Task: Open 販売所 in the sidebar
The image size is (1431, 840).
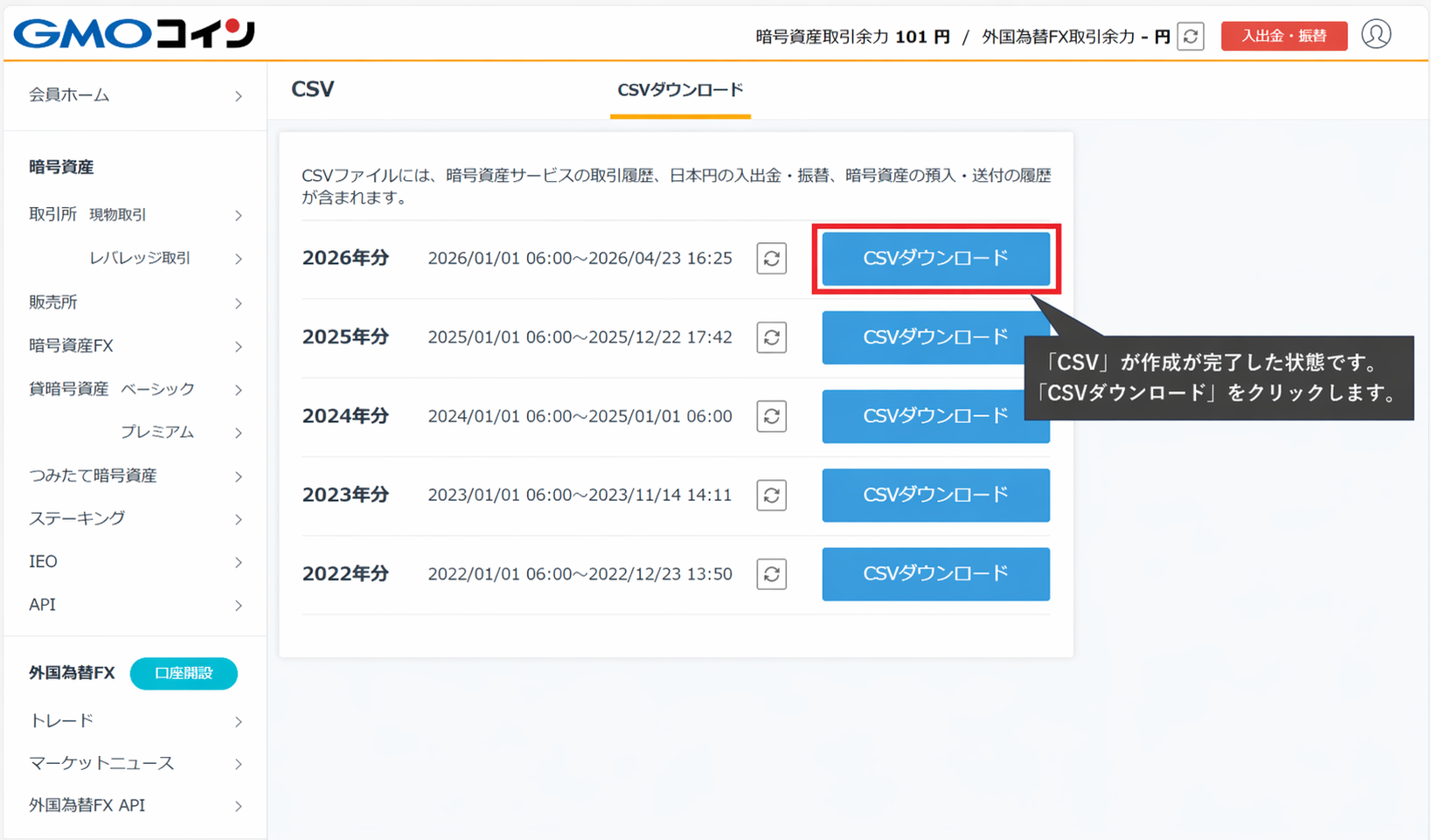Action: tap(135, 302)
